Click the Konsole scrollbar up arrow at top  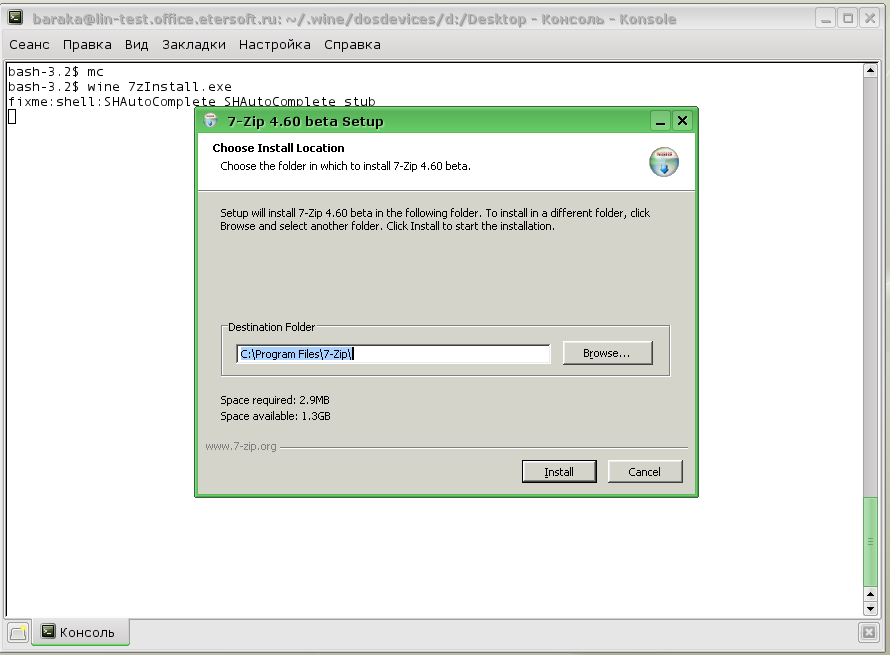point(870,71)
